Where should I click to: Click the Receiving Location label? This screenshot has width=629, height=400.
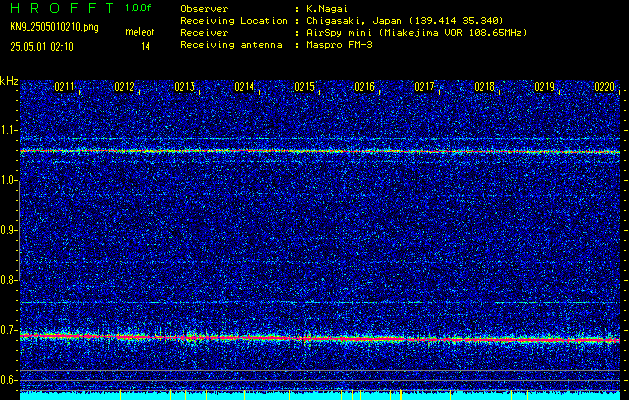pyautogui.click(x=234, y=21)
